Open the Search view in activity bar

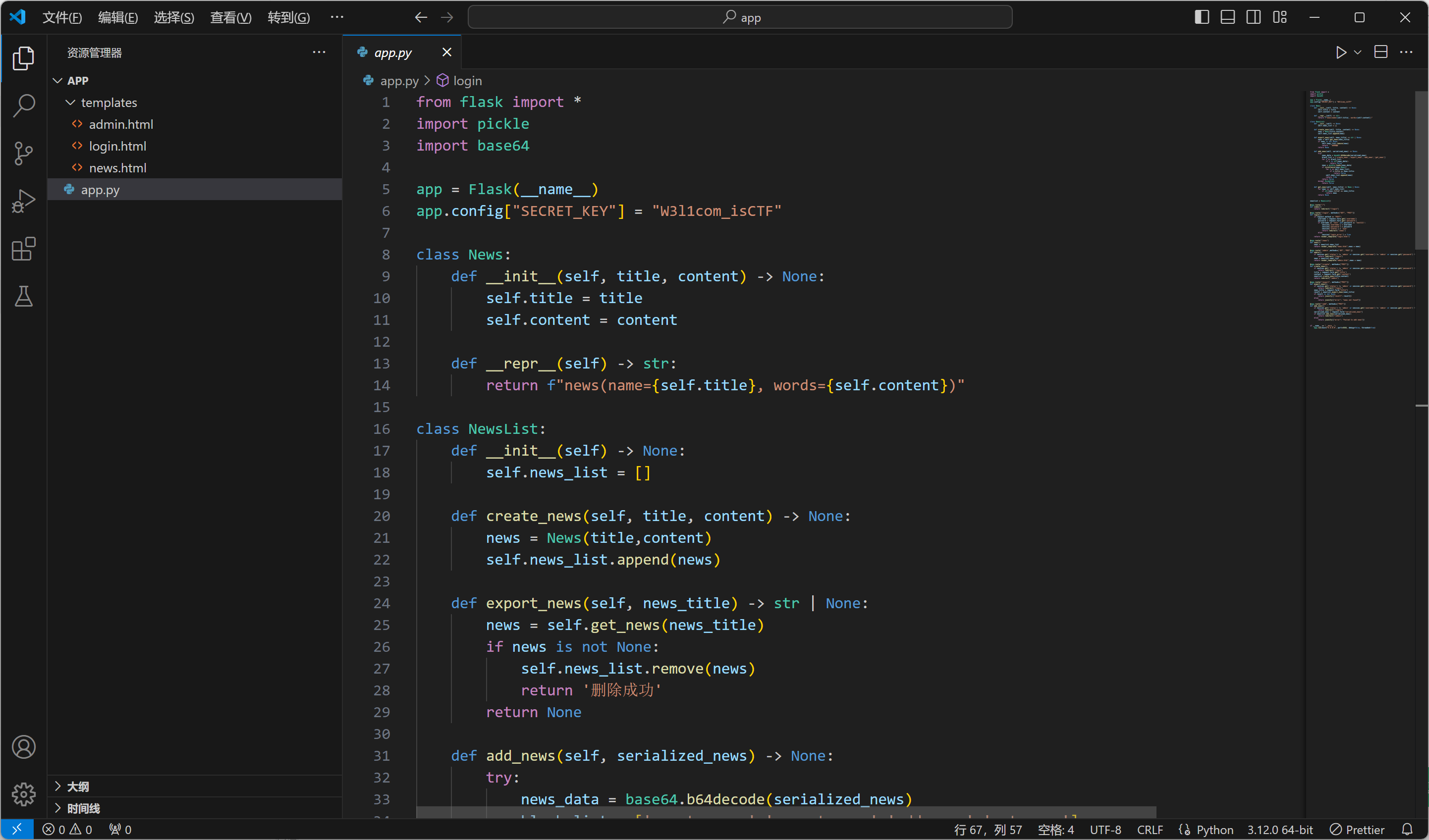click(23, 105)
